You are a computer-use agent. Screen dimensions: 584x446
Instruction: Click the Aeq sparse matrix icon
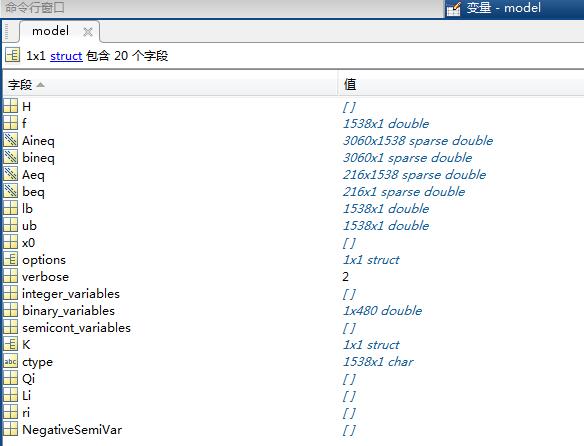10,174
